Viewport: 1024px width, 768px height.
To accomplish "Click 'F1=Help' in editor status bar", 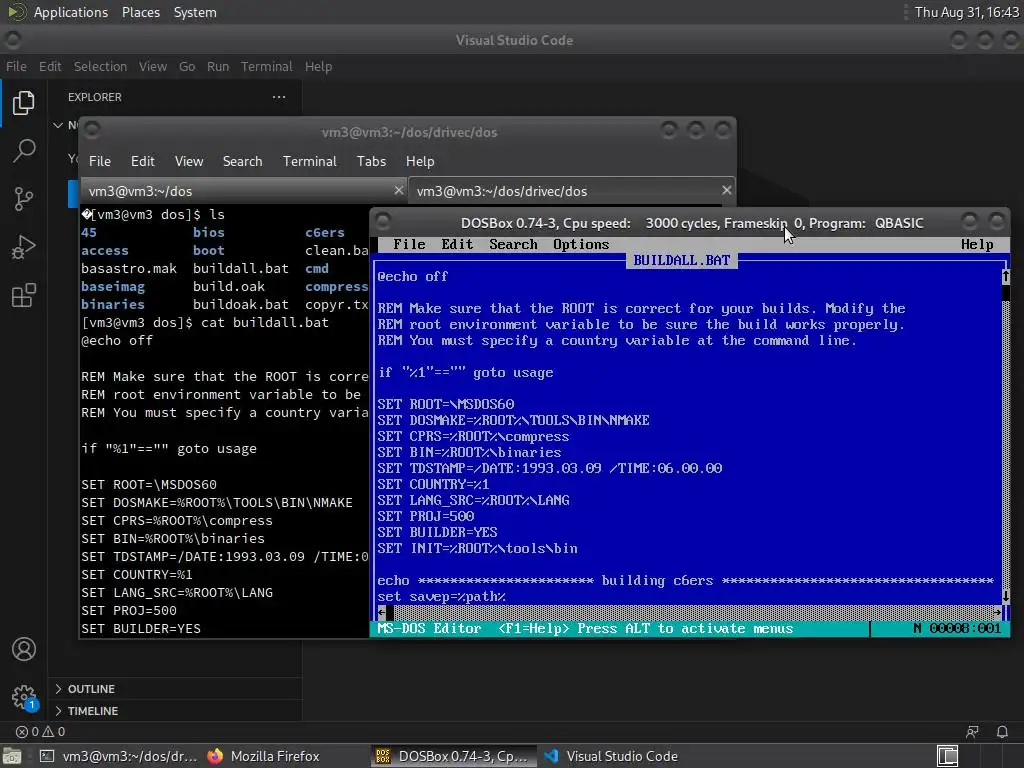I will tap(533, 628).
